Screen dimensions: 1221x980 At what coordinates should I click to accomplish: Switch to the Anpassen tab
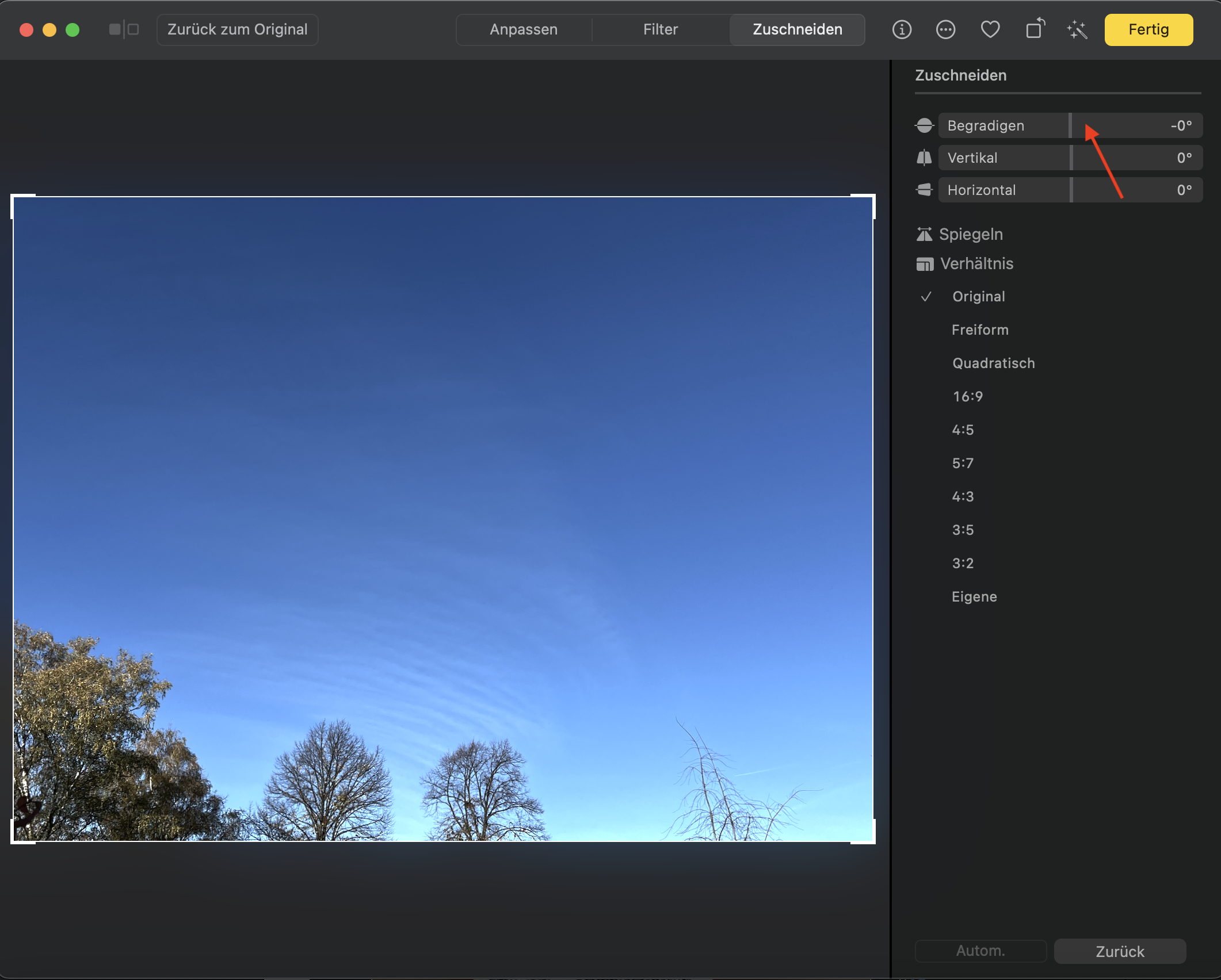523,29
